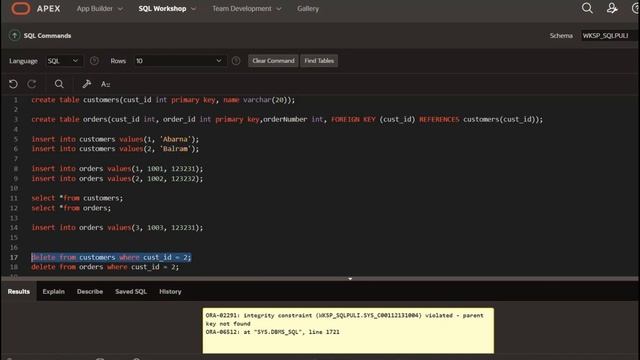The width and height of the screenshot is (640, 360).
Task: Click the Clear Command button
Action: [x=273, y=61]
